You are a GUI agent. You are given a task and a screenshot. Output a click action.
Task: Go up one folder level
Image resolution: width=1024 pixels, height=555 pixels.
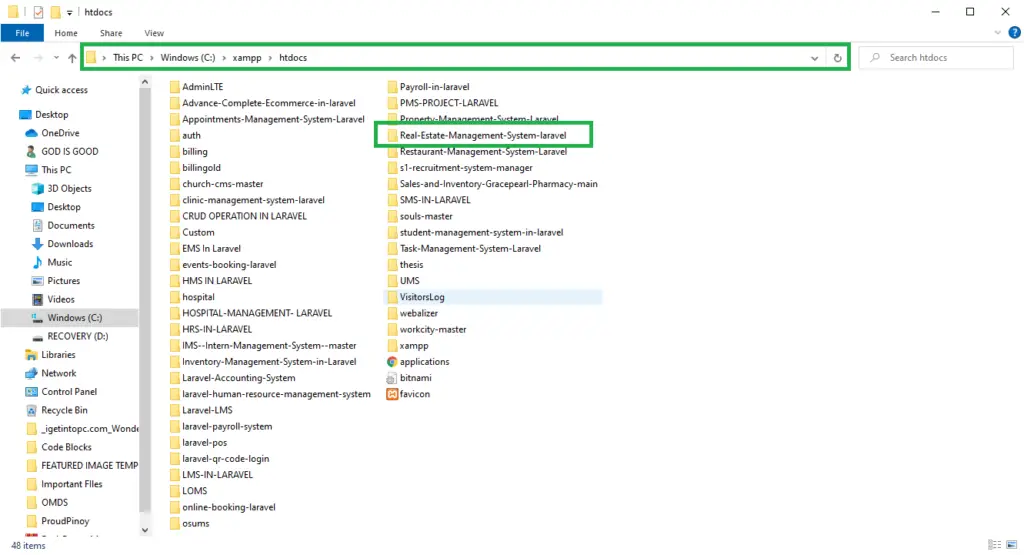72,58
